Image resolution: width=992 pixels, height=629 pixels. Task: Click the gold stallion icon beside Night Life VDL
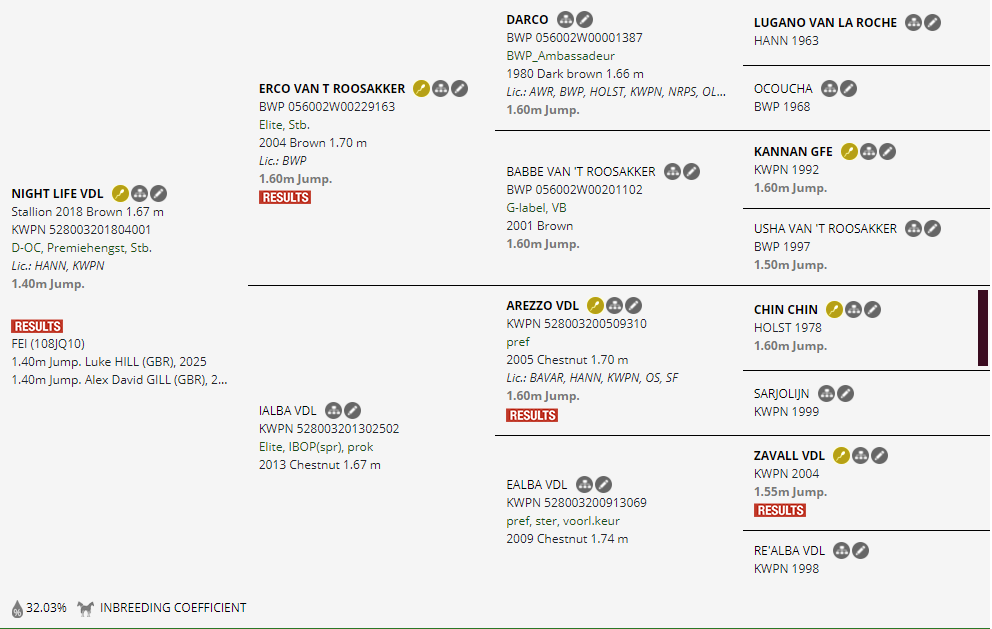(120, 193)
